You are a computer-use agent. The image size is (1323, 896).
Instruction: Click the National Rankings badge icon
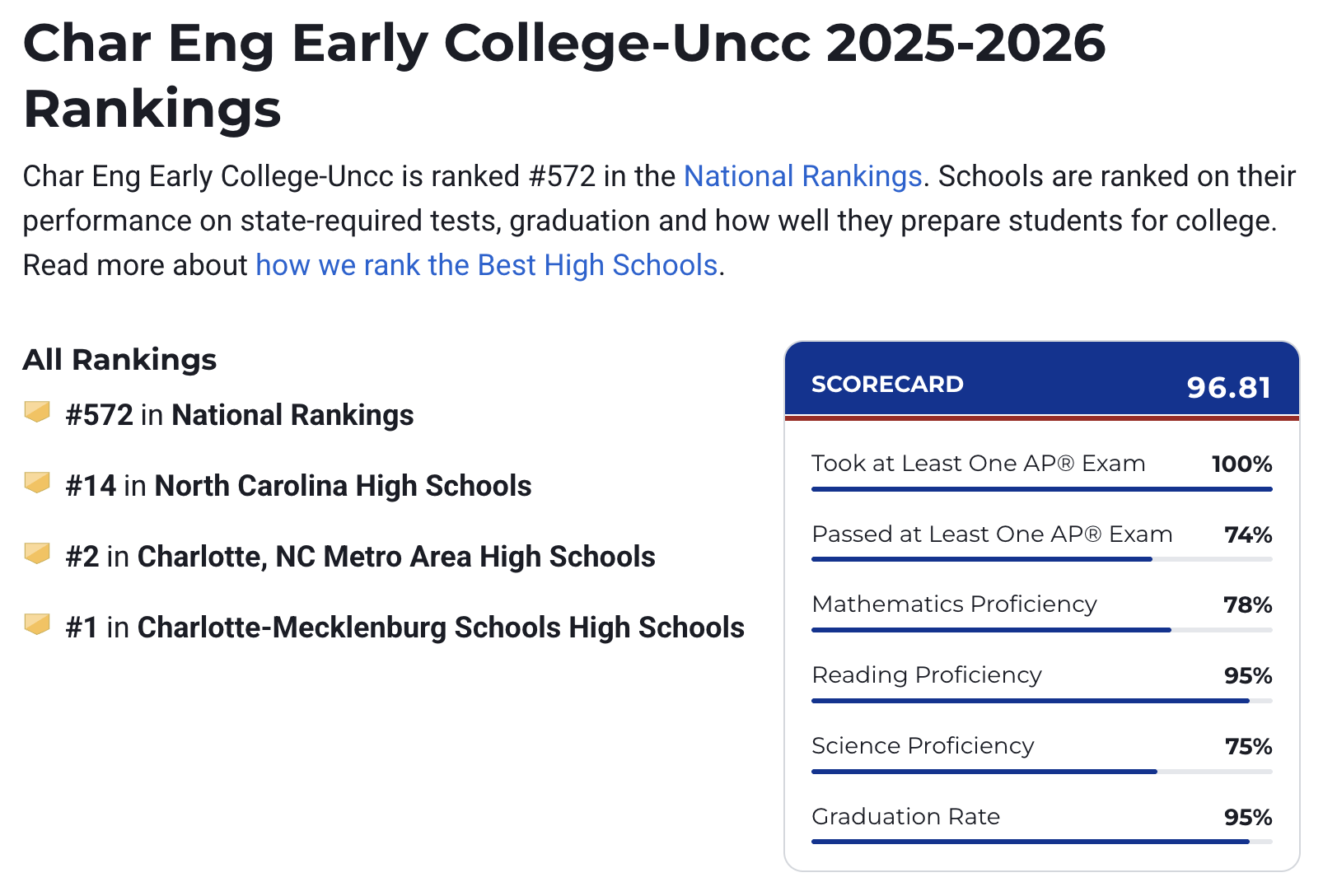(37, 412)
